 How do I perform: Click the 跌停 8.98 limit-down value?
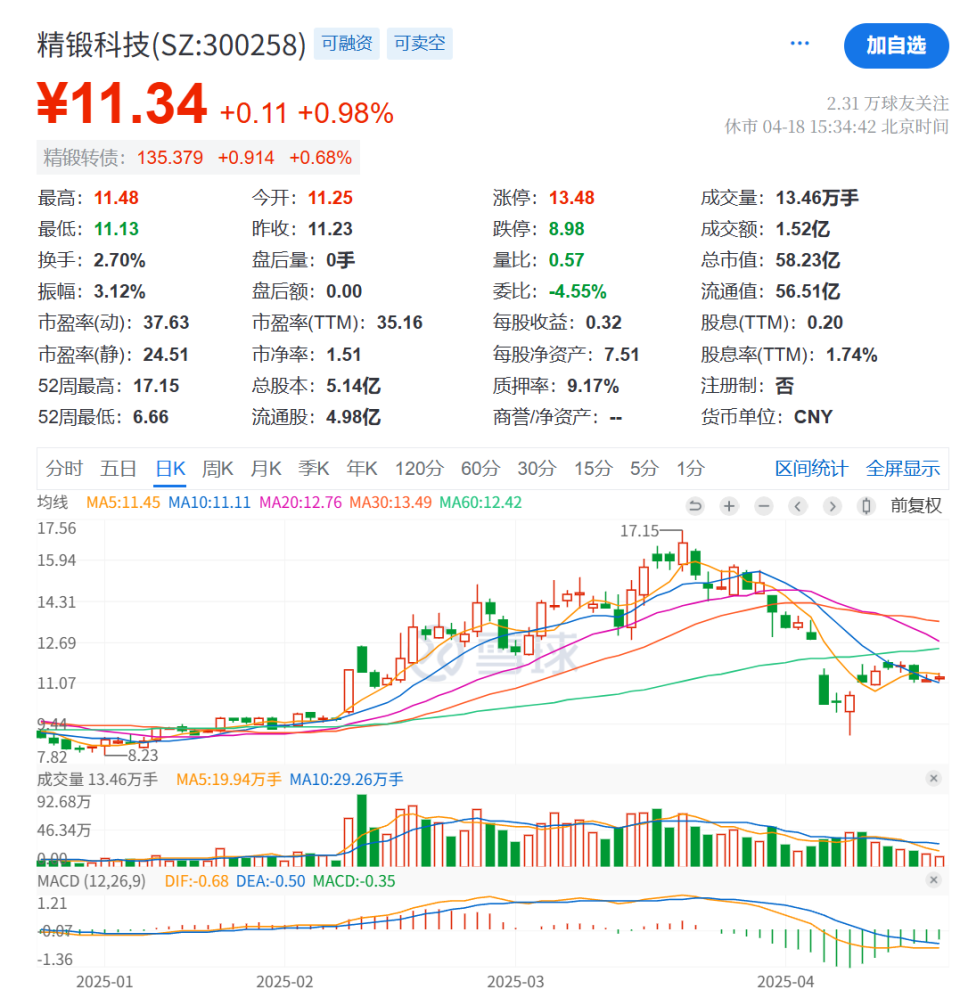pos(567,229)
